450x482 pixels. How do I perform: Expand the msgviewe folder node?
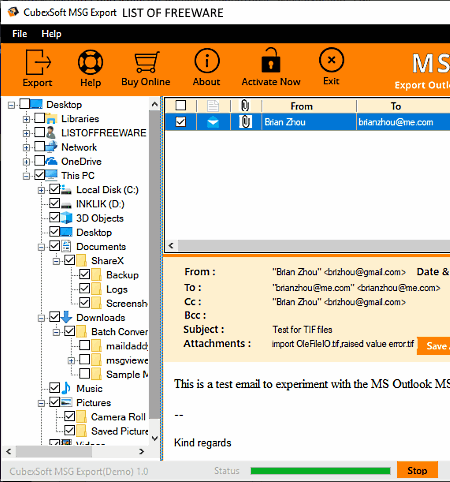(71, 361)
